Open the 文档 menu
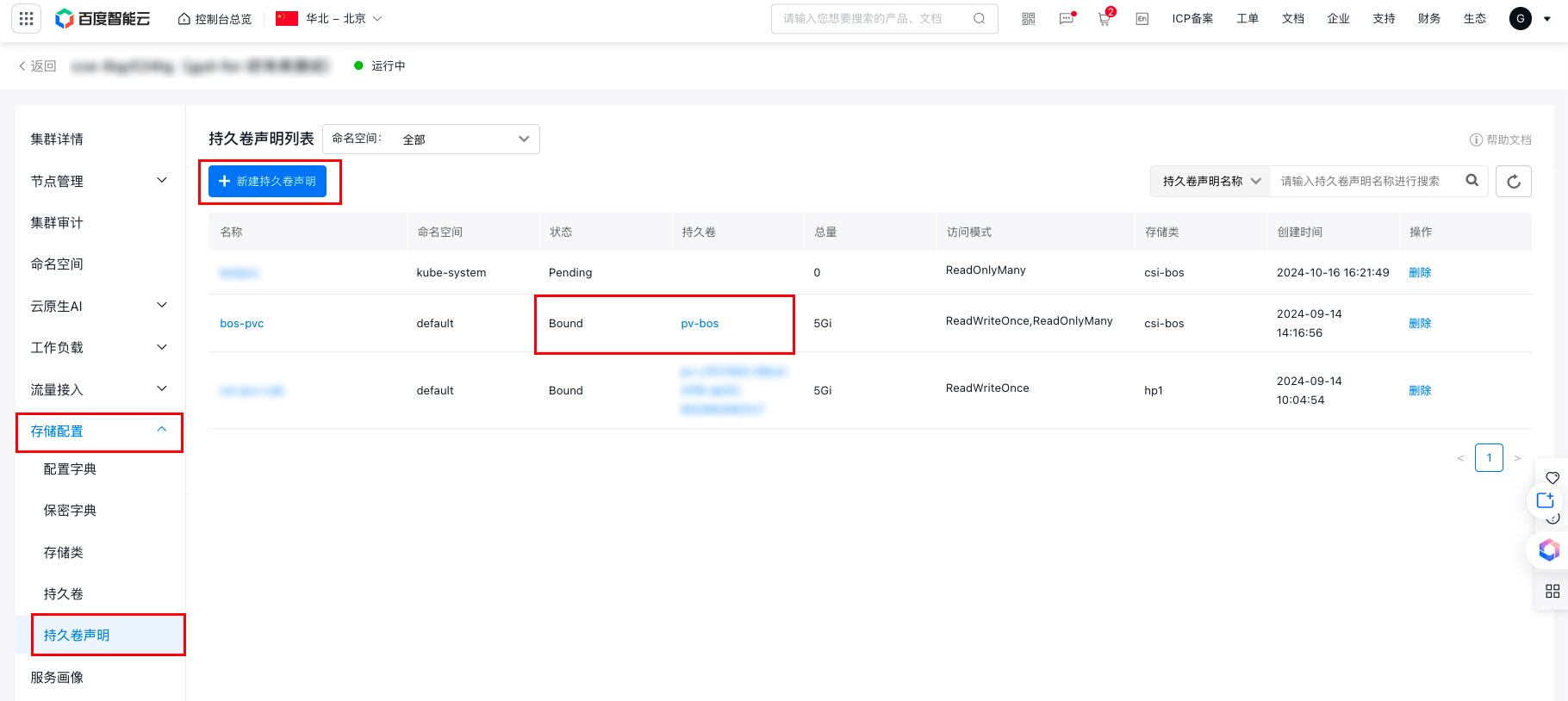This screenshot has width=1568, height=701. tap(1293, 18)
